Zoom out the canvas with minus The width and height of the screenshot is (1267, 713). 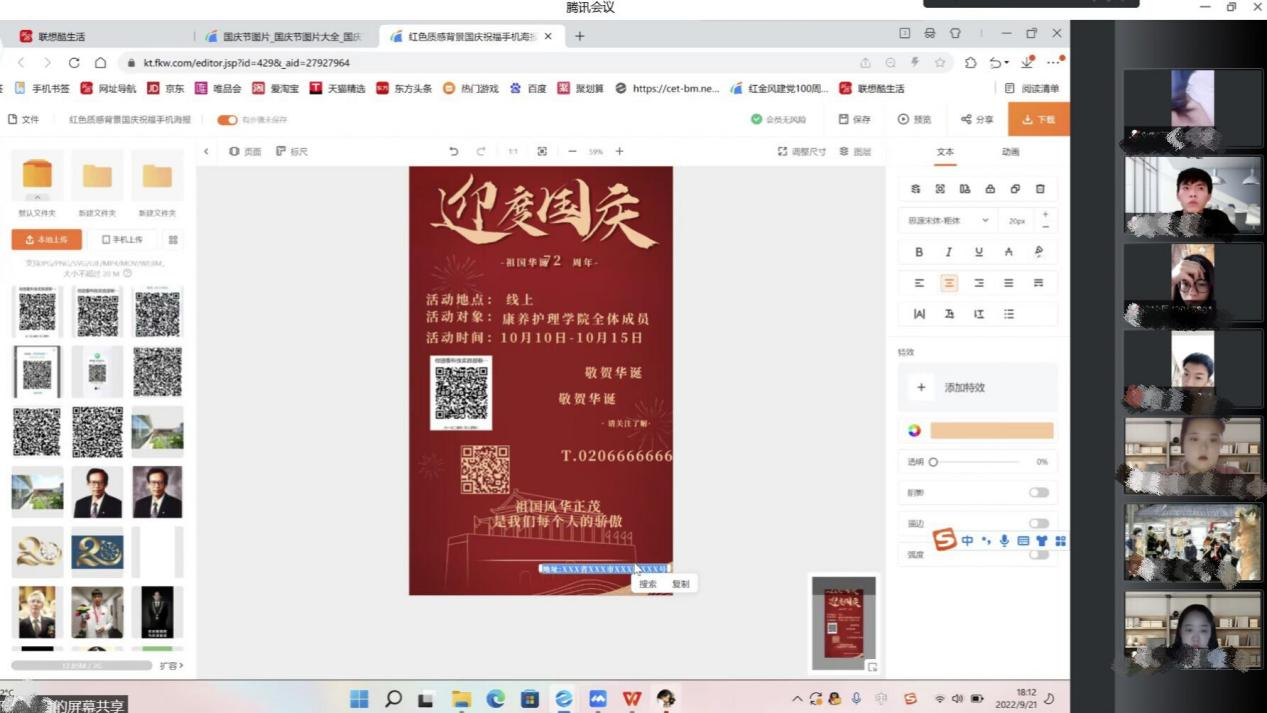(x=572, y=151)
